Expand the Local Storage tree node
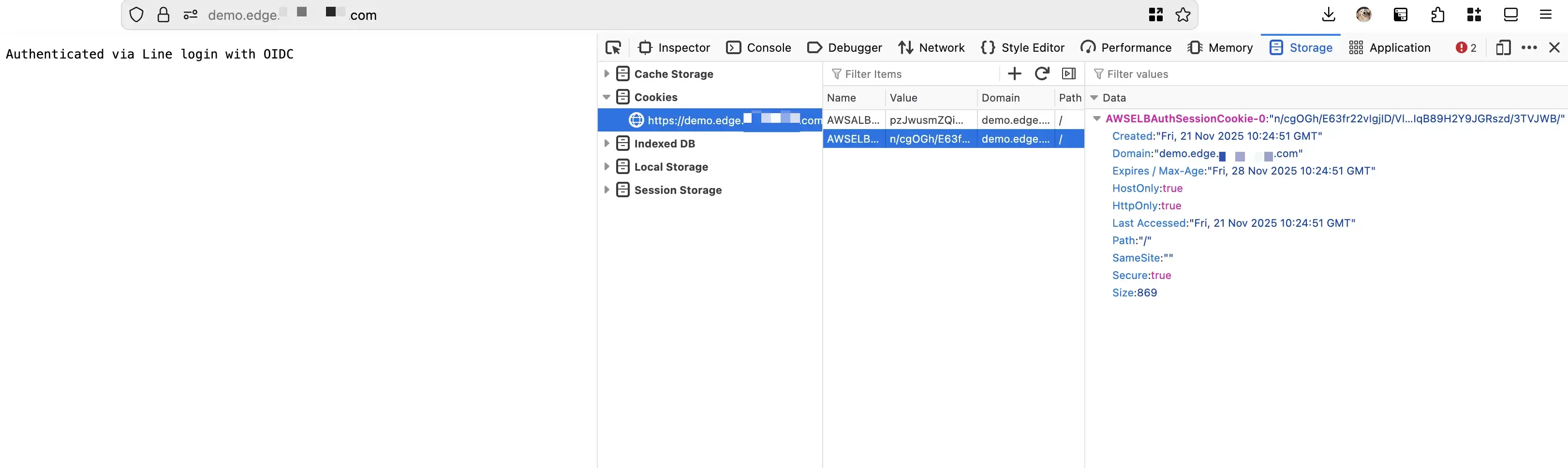Image resolution: width=1568 pixels, height=468 pixels. point(606,167)
